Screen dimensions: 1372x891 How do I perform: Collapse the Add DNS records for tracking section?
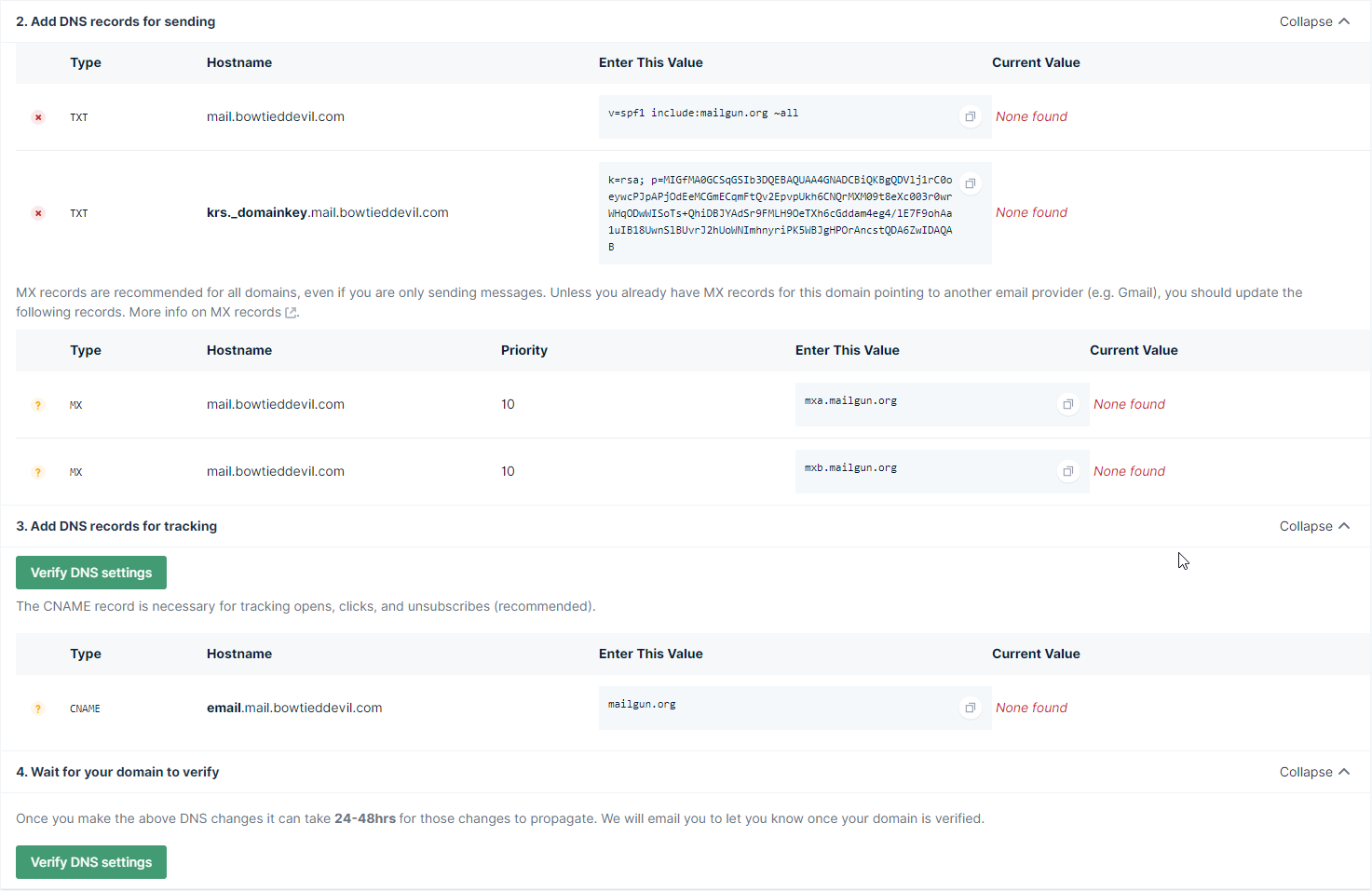(x=1314, y=526)
